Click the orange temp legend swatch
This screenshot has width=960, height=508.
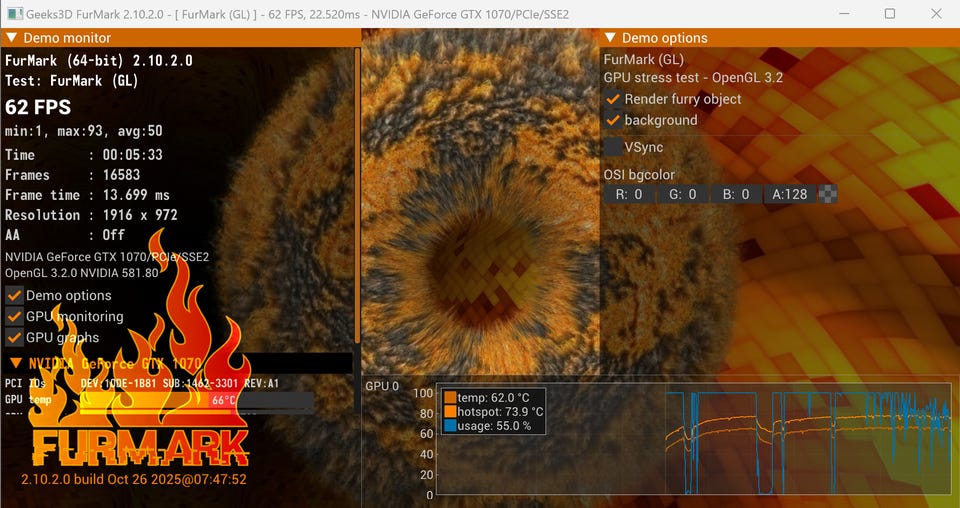click(x=451, y=398)
